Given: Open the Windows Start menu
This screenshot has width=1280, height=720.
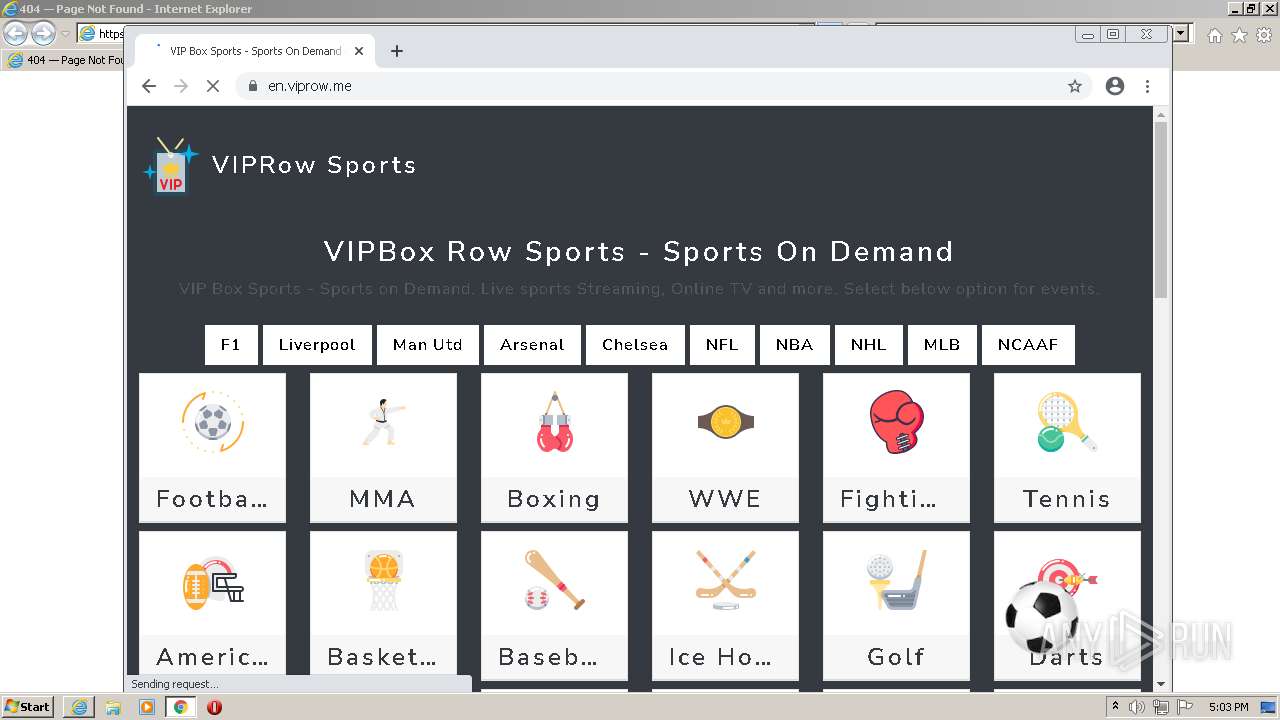Looking at the screenshot, I should (x=28, y=707).
